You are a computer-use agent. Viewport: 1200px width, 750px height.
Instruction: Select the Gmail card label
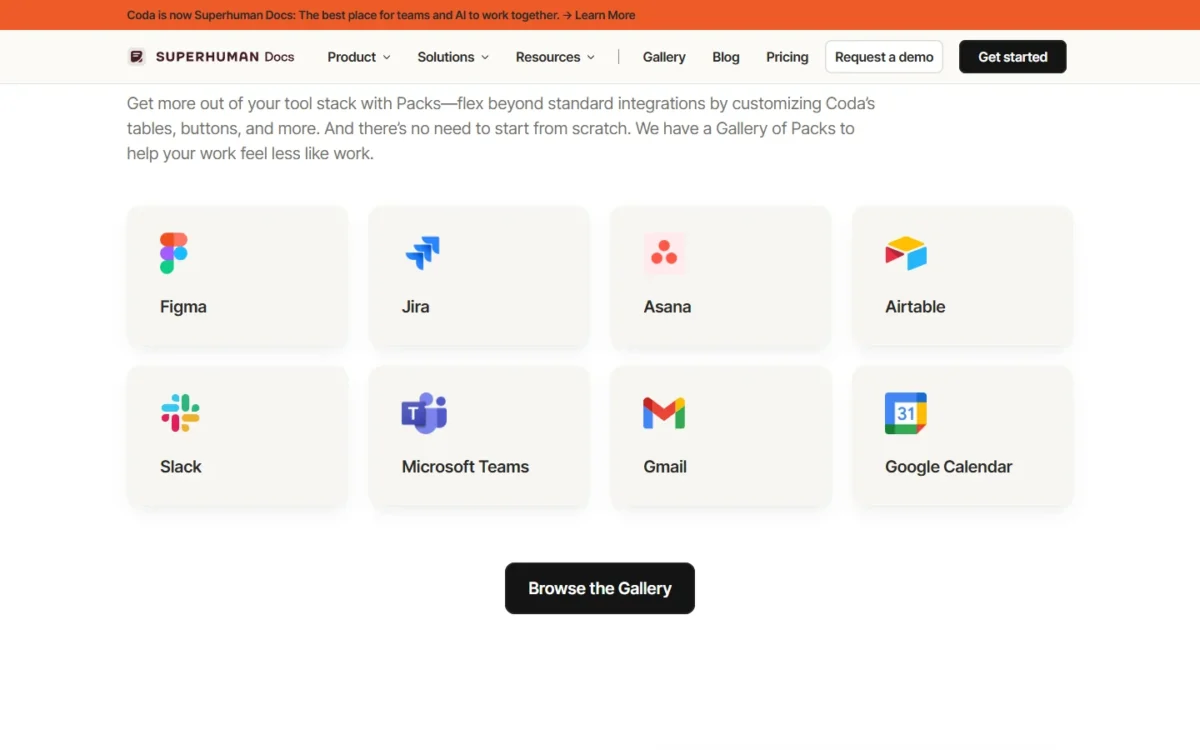[x=665, y=467]
